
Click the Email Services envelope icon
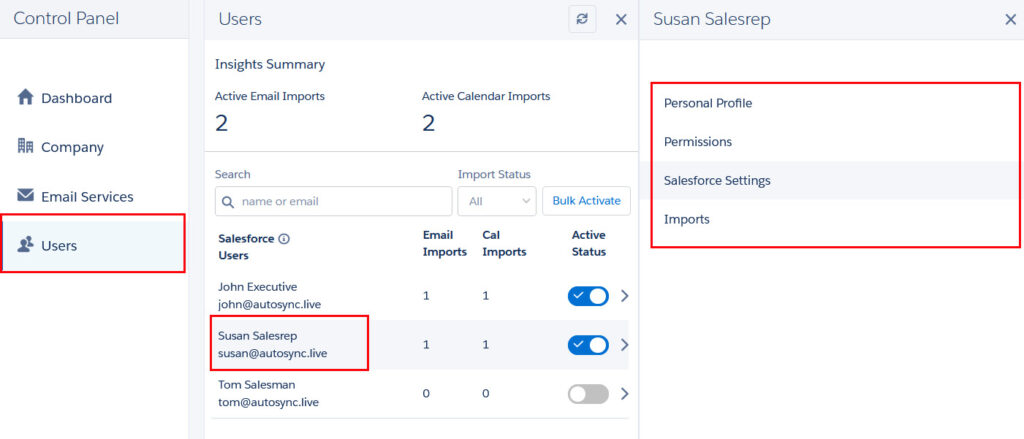tap(25, 195)
